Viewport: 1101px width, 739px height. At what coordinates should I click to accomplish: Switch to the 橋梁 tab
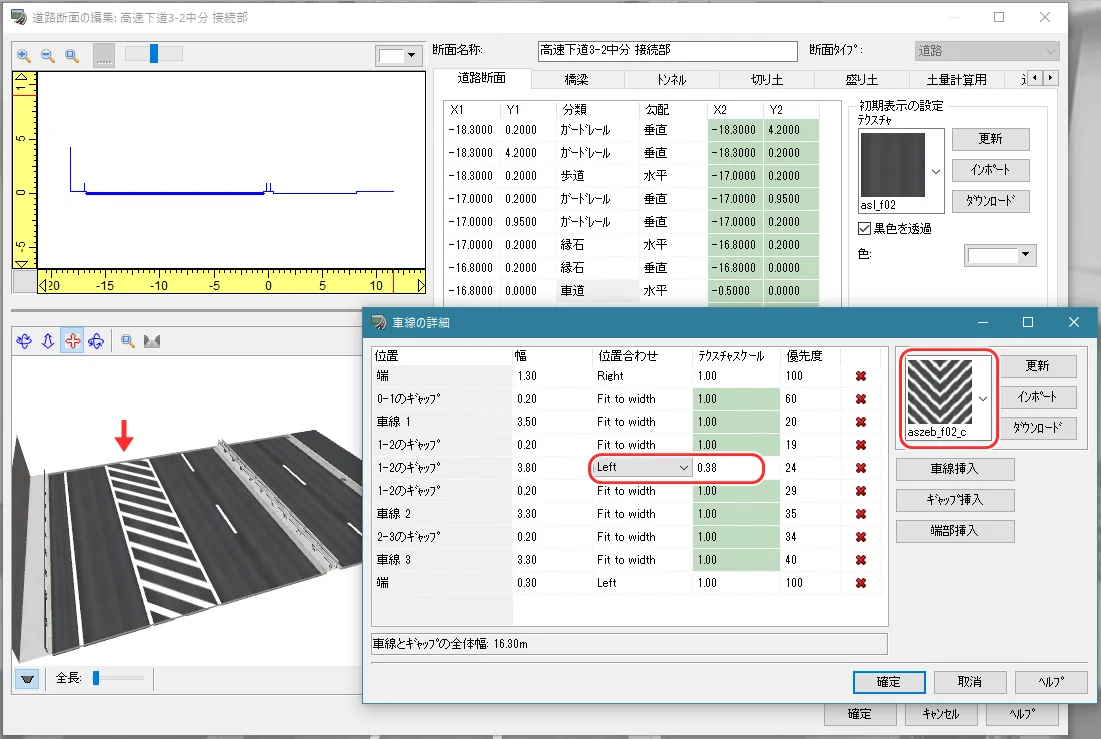pyautogui.click(x=576, y=79)
